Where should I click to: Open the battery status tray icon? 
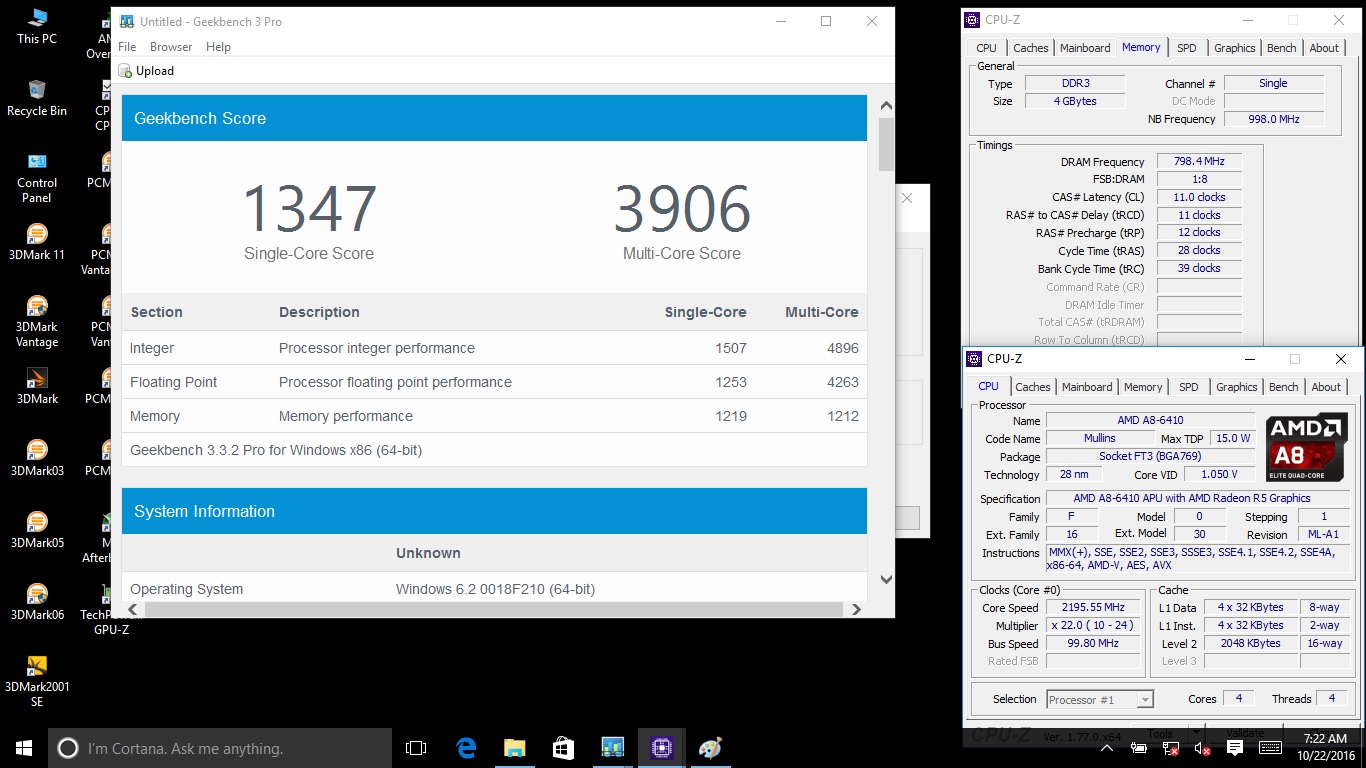1139,748
